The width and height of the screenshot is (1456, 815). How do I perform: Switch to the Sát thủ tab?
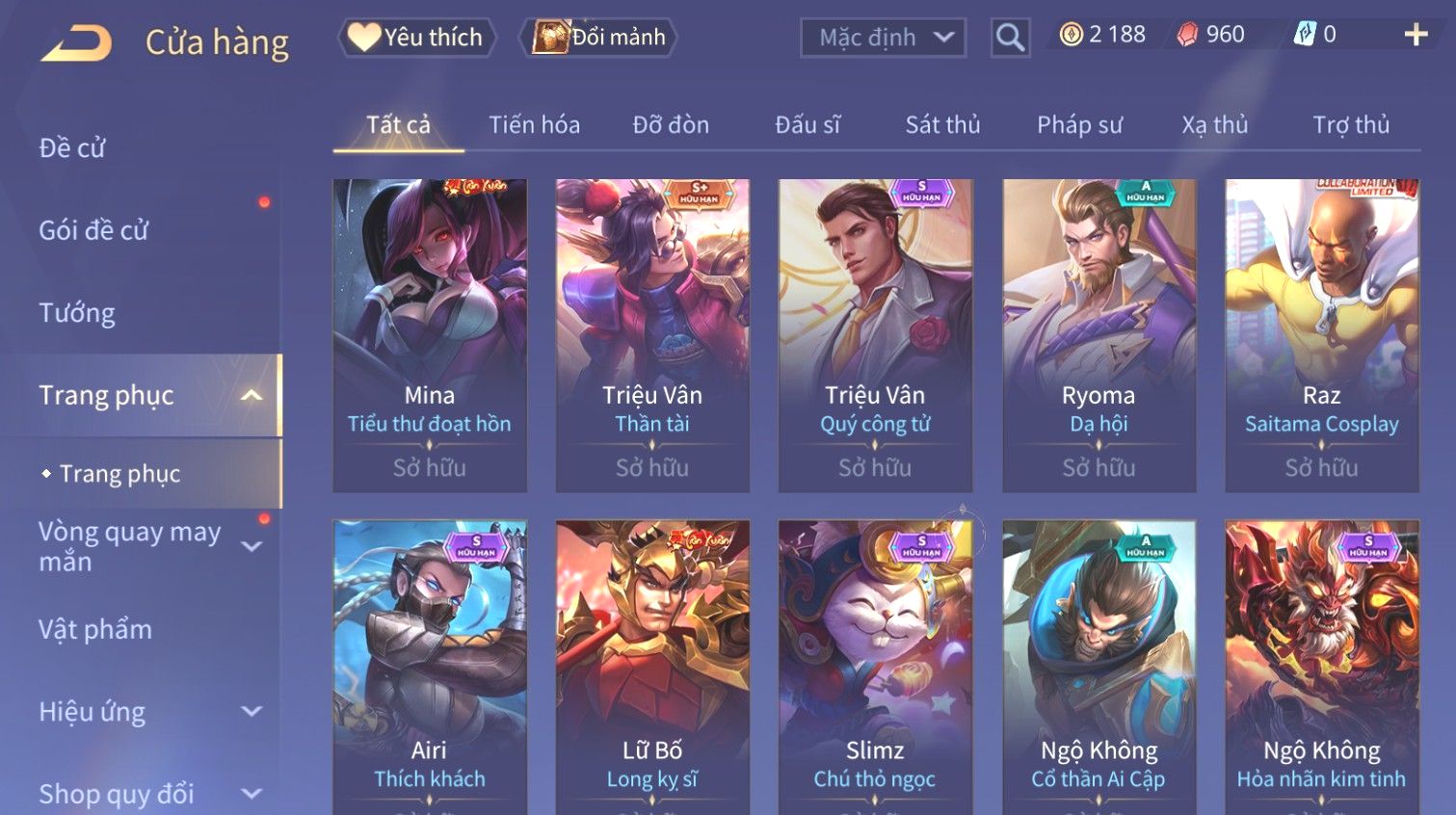click(x=942, y=125)
